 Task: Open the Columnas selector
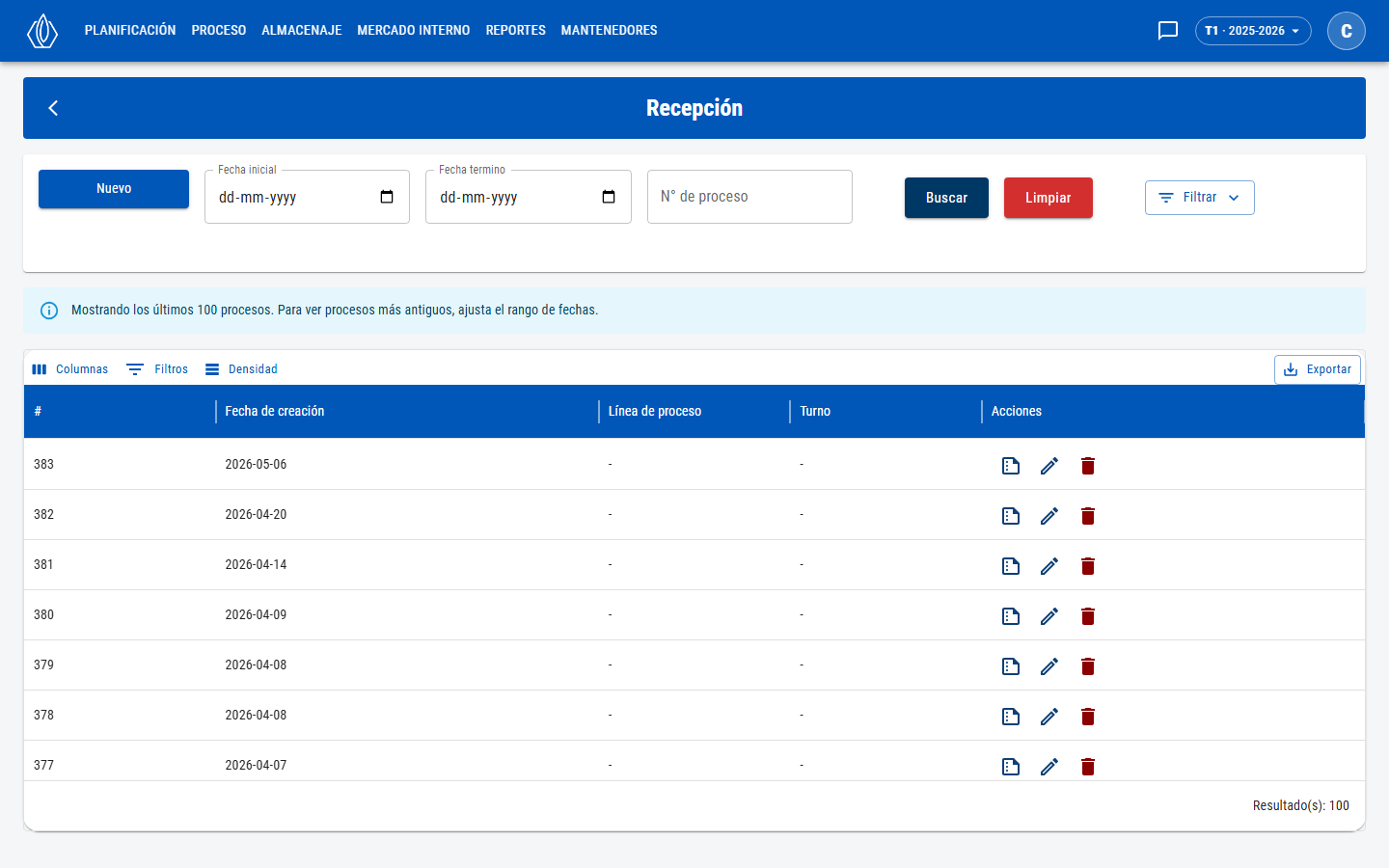pos(70,369)
